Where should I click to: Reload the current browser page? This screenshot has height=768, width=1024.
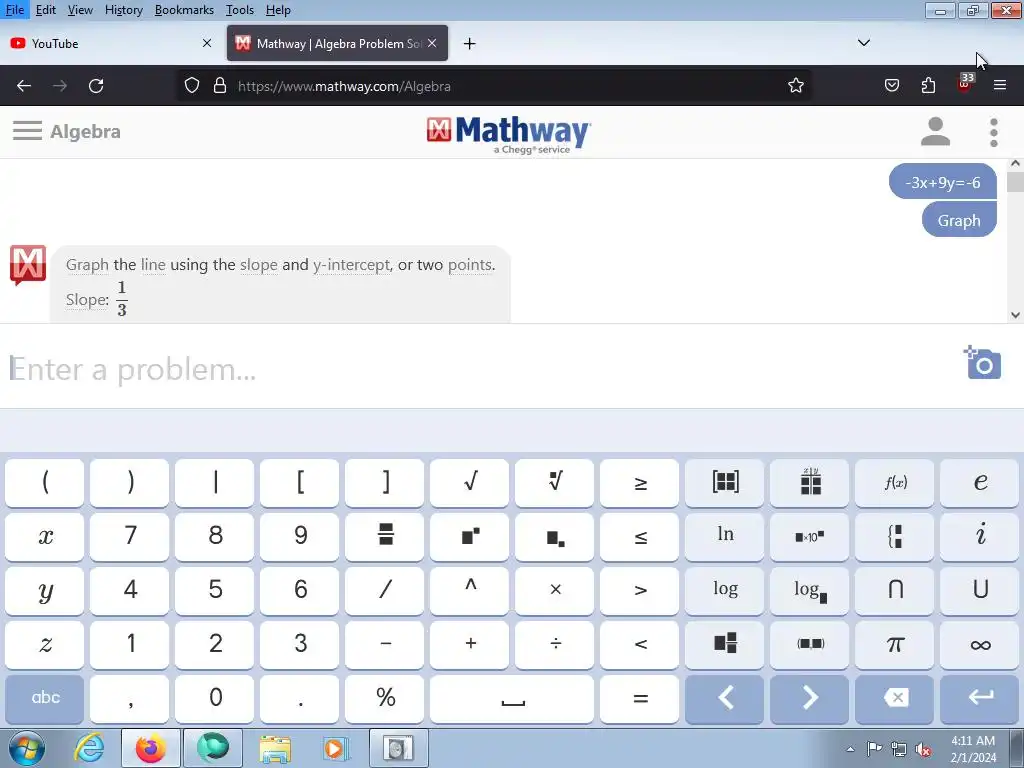pos(96,86)
